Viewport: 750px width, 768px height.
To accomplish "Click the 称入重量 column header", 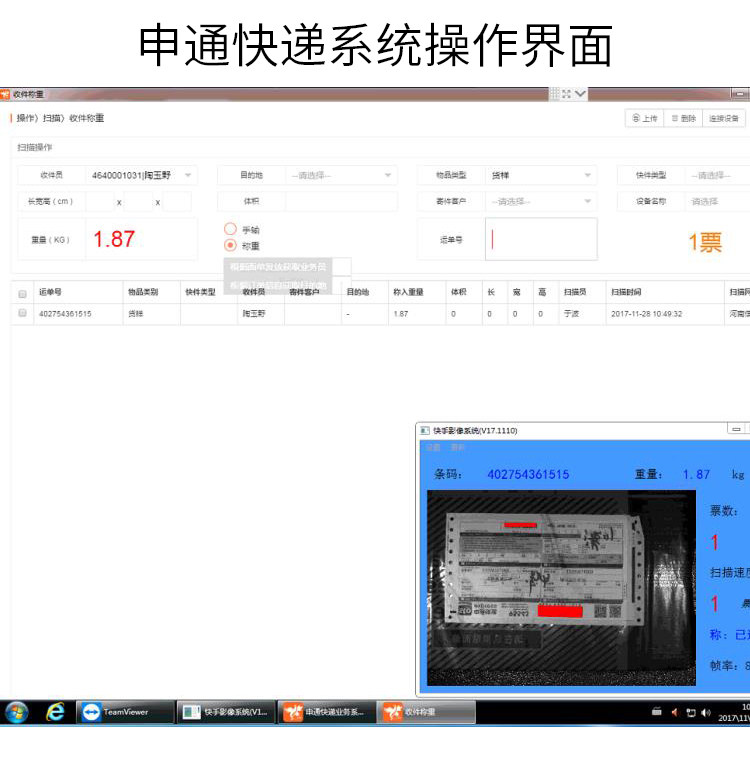I will [408, 292].
